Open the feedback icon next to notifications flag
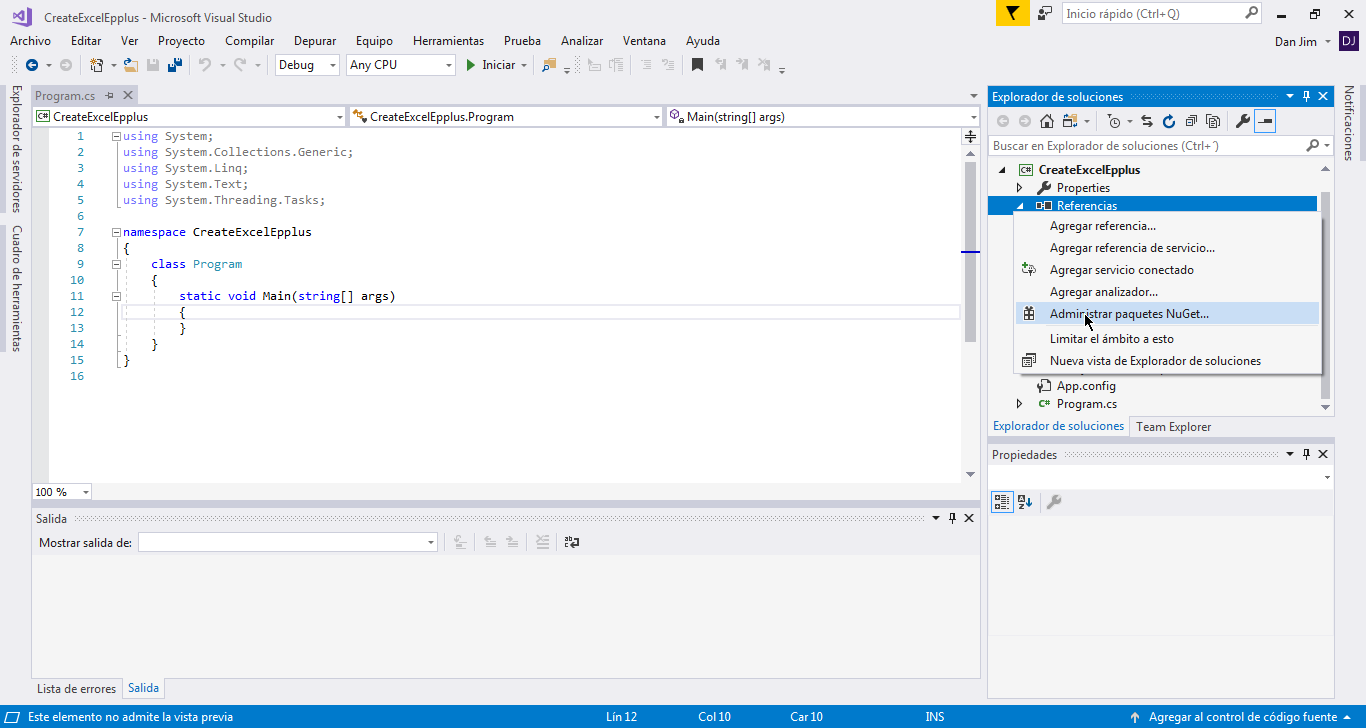1366x728 pixels. click(x=1044, y=14)
